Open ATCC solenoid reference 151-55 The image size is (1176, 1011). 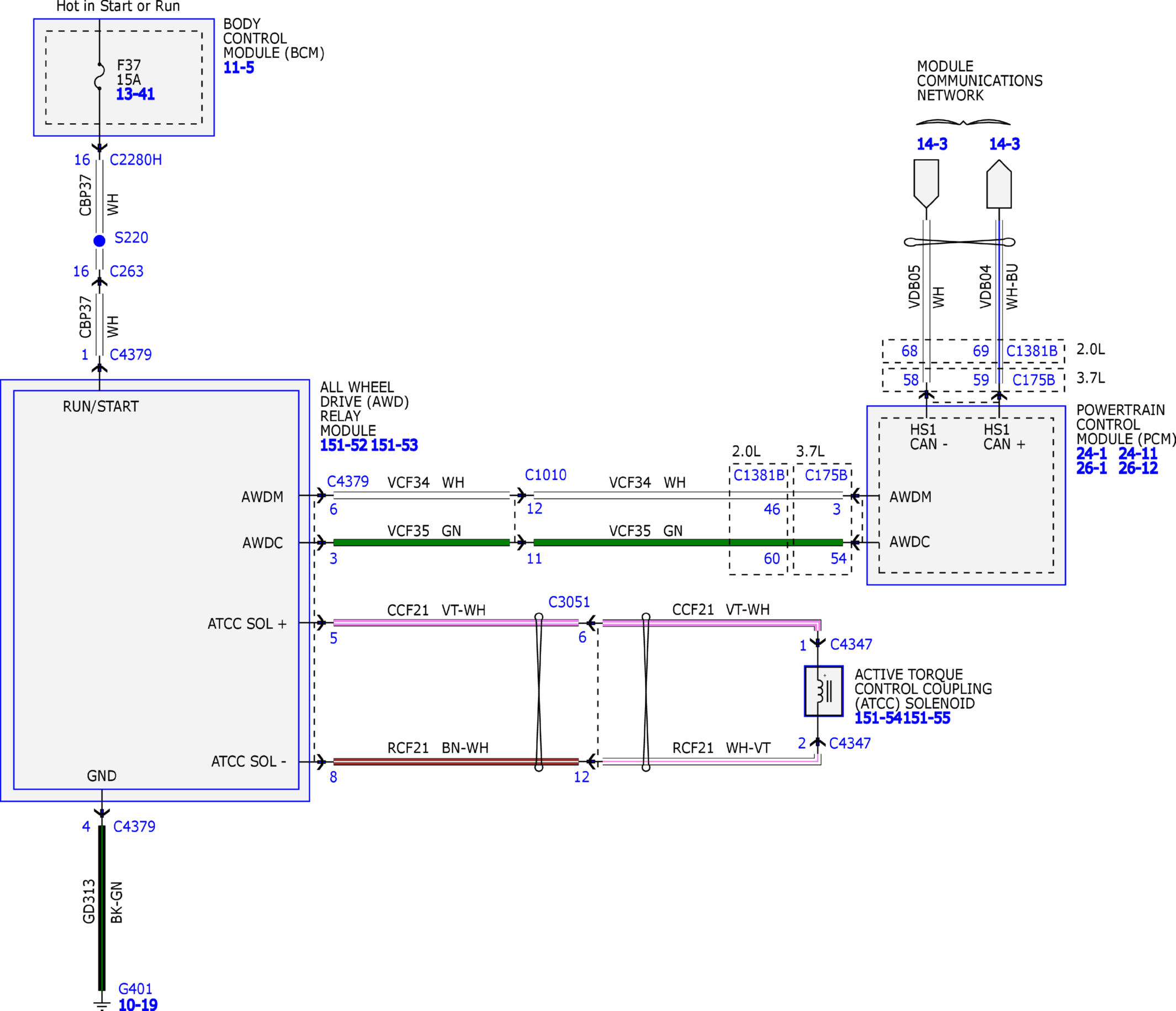(x=926, y=718)
